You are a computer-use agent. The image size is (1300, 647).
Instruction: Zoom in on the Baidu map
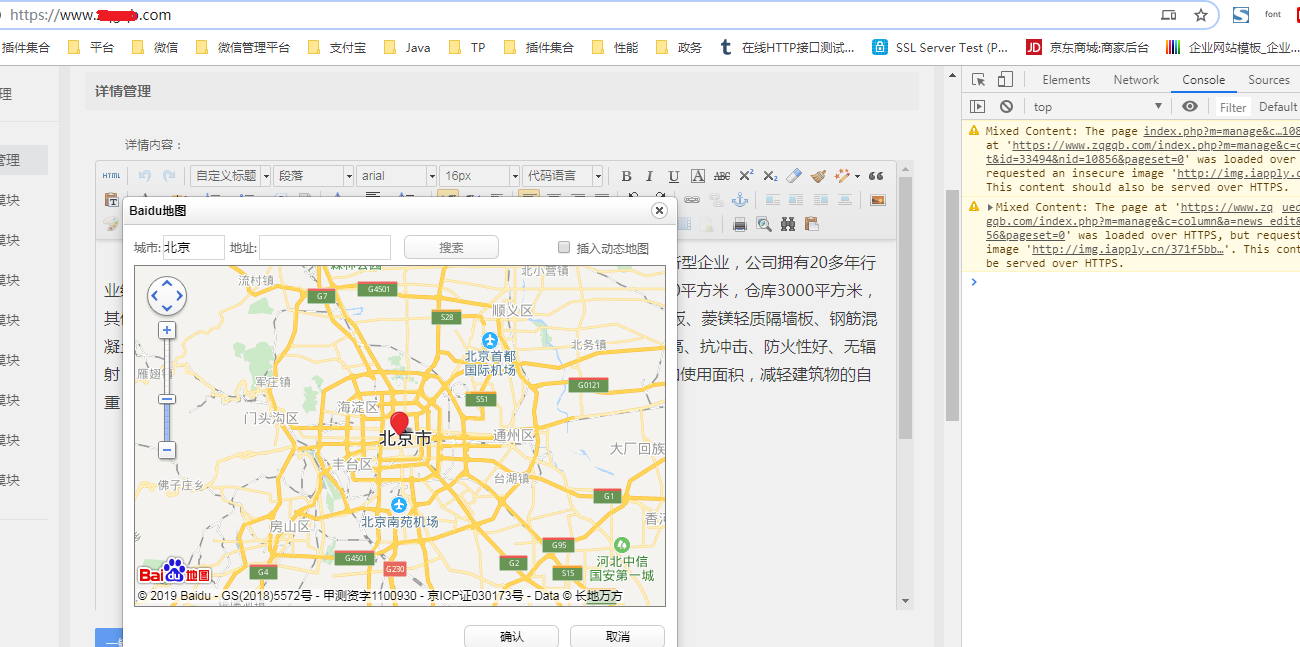[167, 330]
